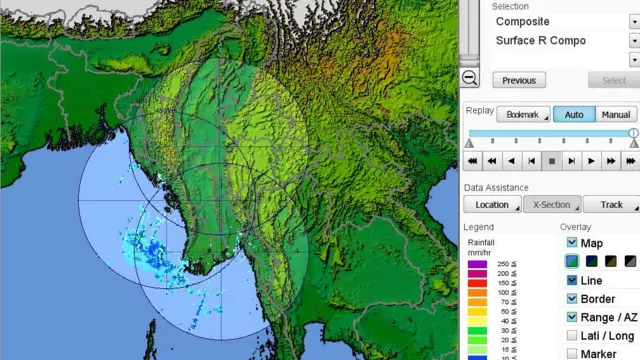Click the green 30 rainfall legend swatch
Screen dimensions: 640x360
click(x=477, y=331)
